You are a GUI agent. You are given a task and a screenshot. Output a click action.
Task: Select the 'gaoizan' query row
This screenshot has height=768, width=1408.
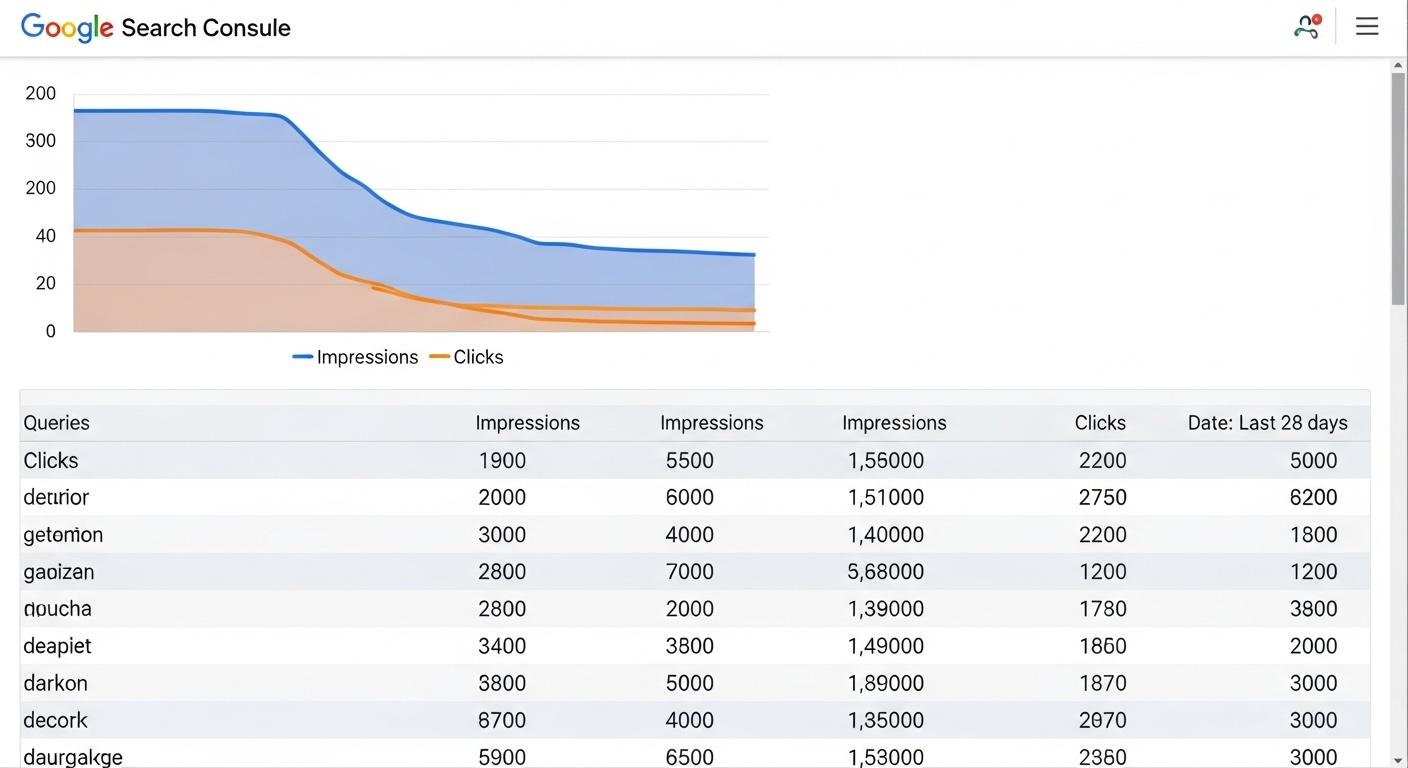[59, 572]
